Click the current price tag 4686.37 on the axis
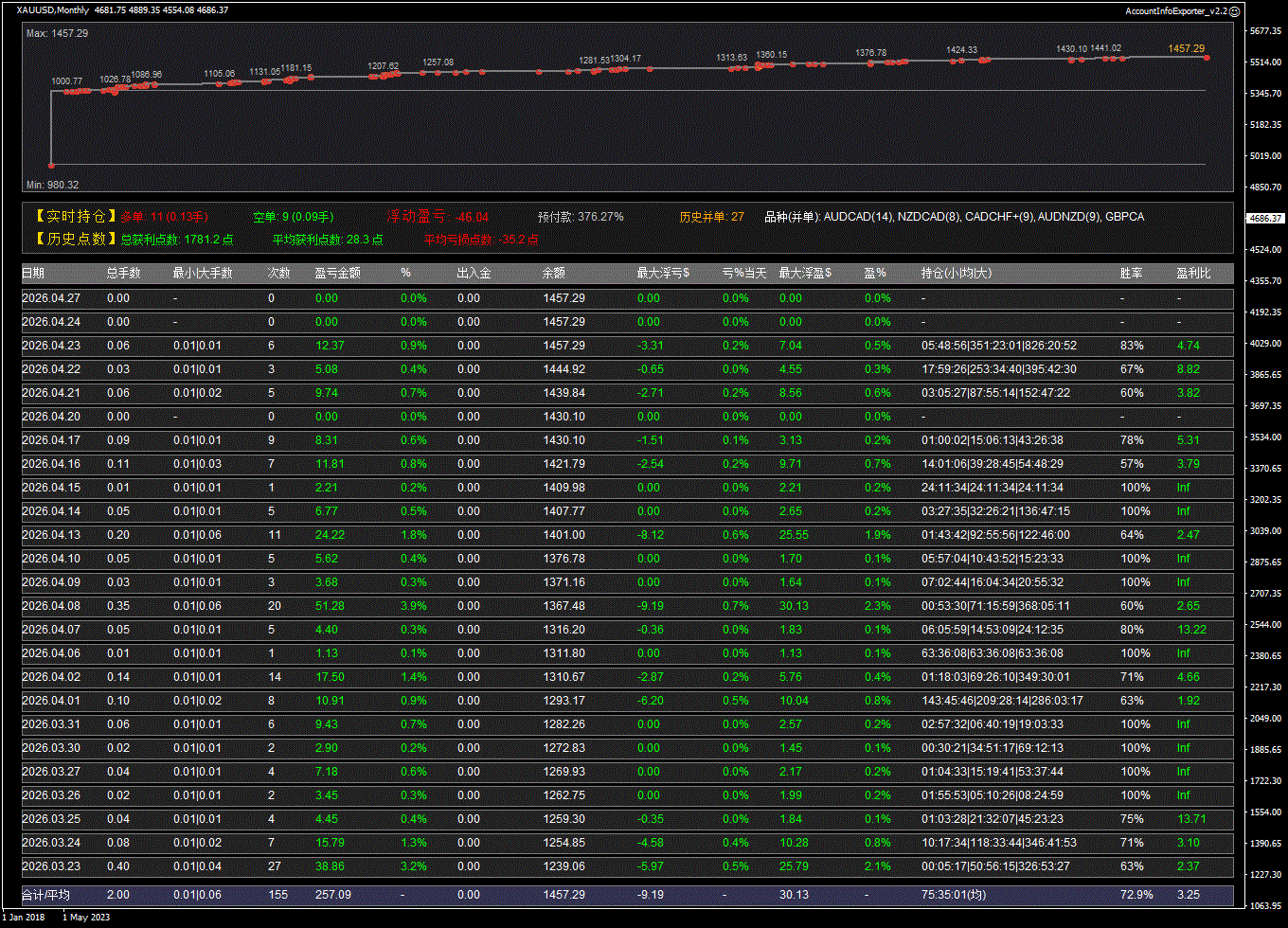 point(1264,218)
